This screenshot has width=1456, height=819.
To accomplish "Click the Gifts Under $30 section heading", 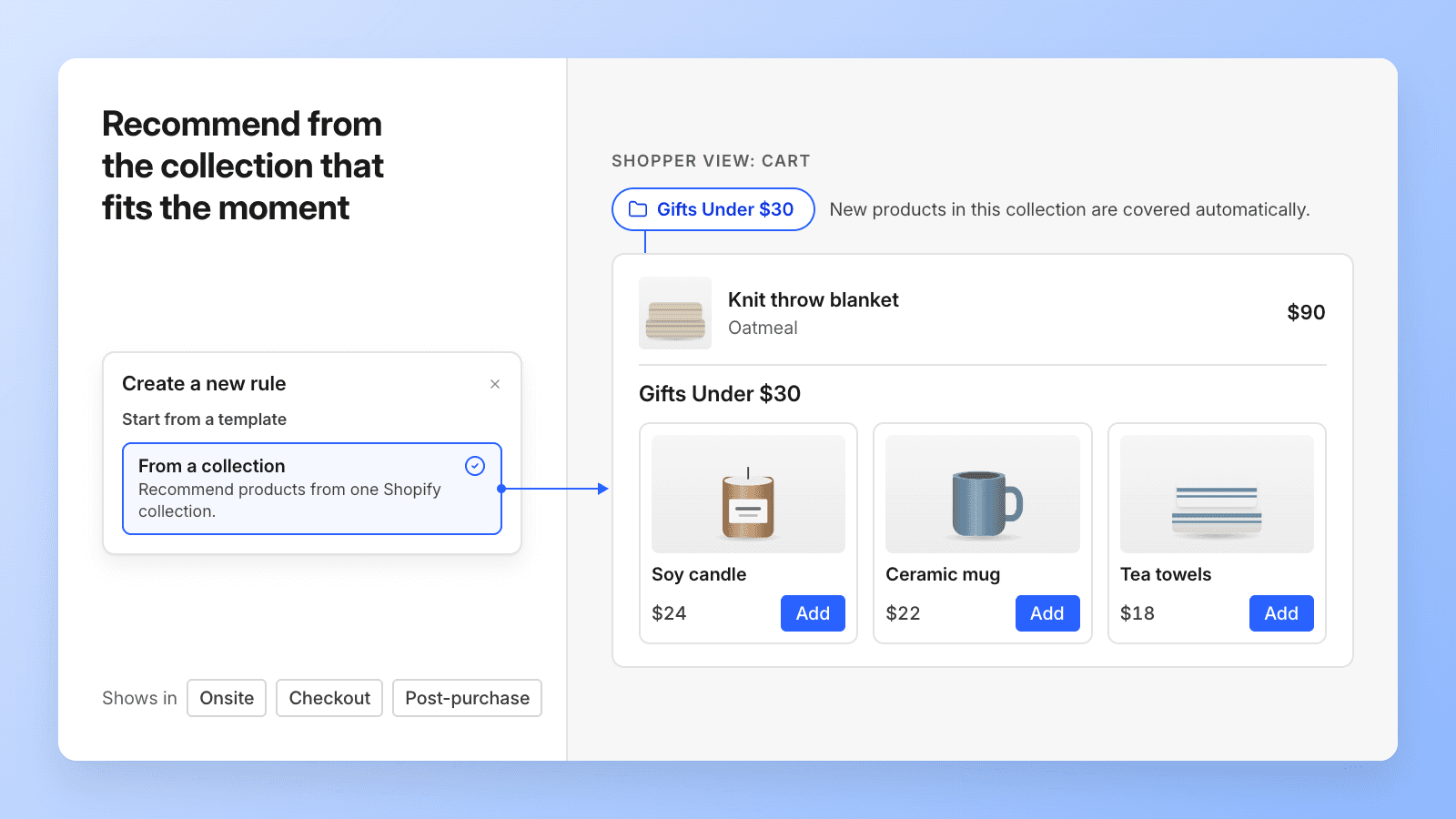I will (x=720, y=394).
